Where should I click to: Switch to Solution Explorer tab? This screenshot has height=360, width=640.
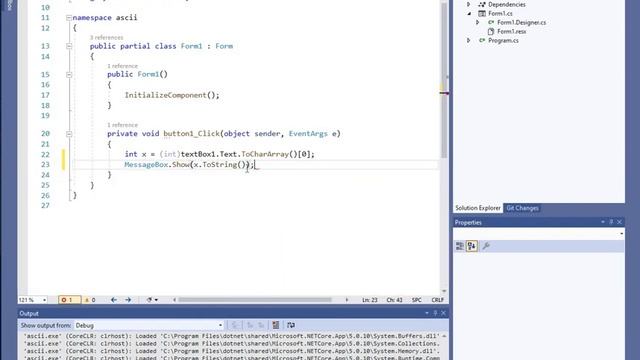[x=478, y=208]
